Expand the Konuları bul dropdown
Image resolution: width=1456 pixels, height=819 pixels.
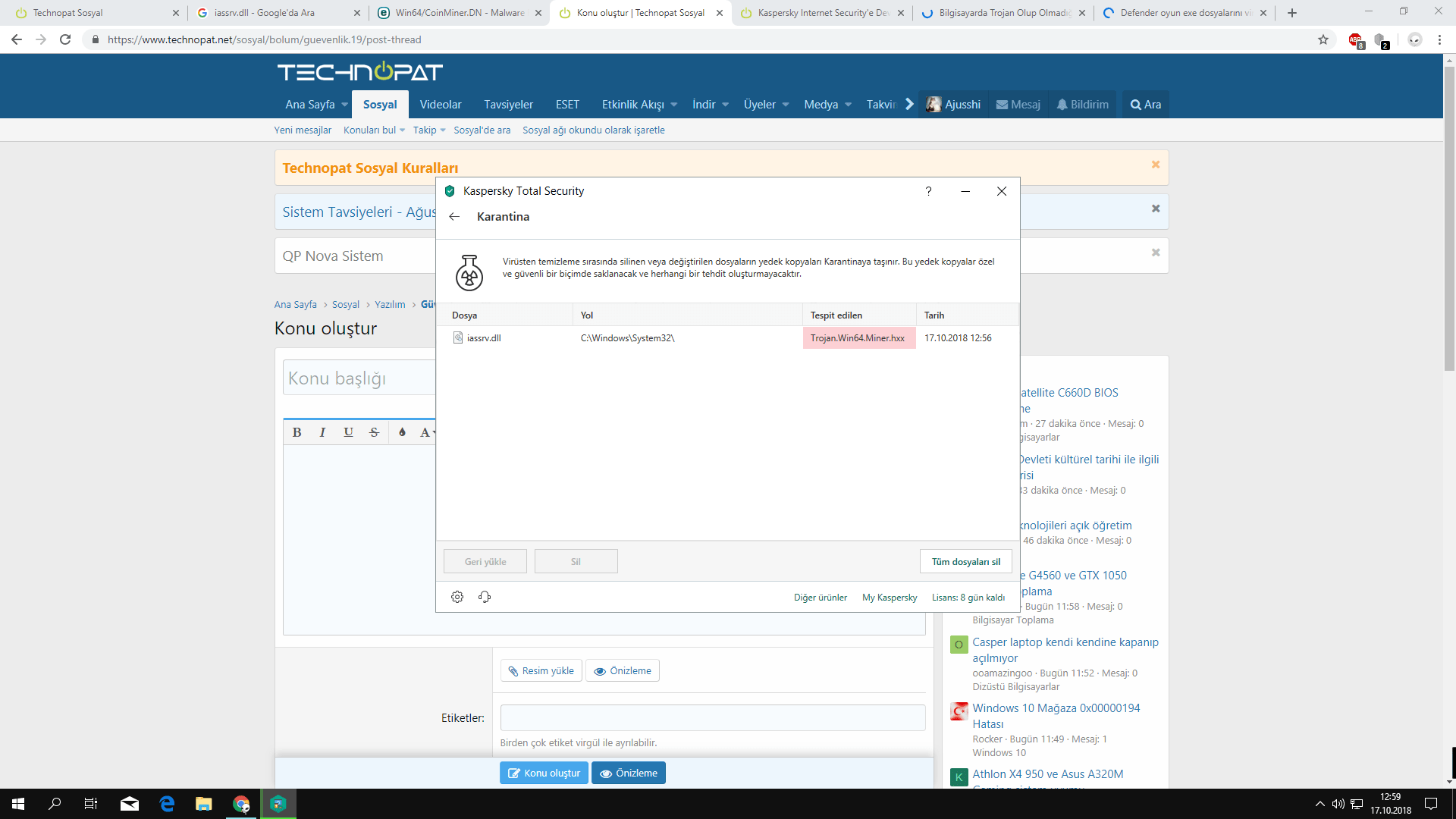pos(402,130)
